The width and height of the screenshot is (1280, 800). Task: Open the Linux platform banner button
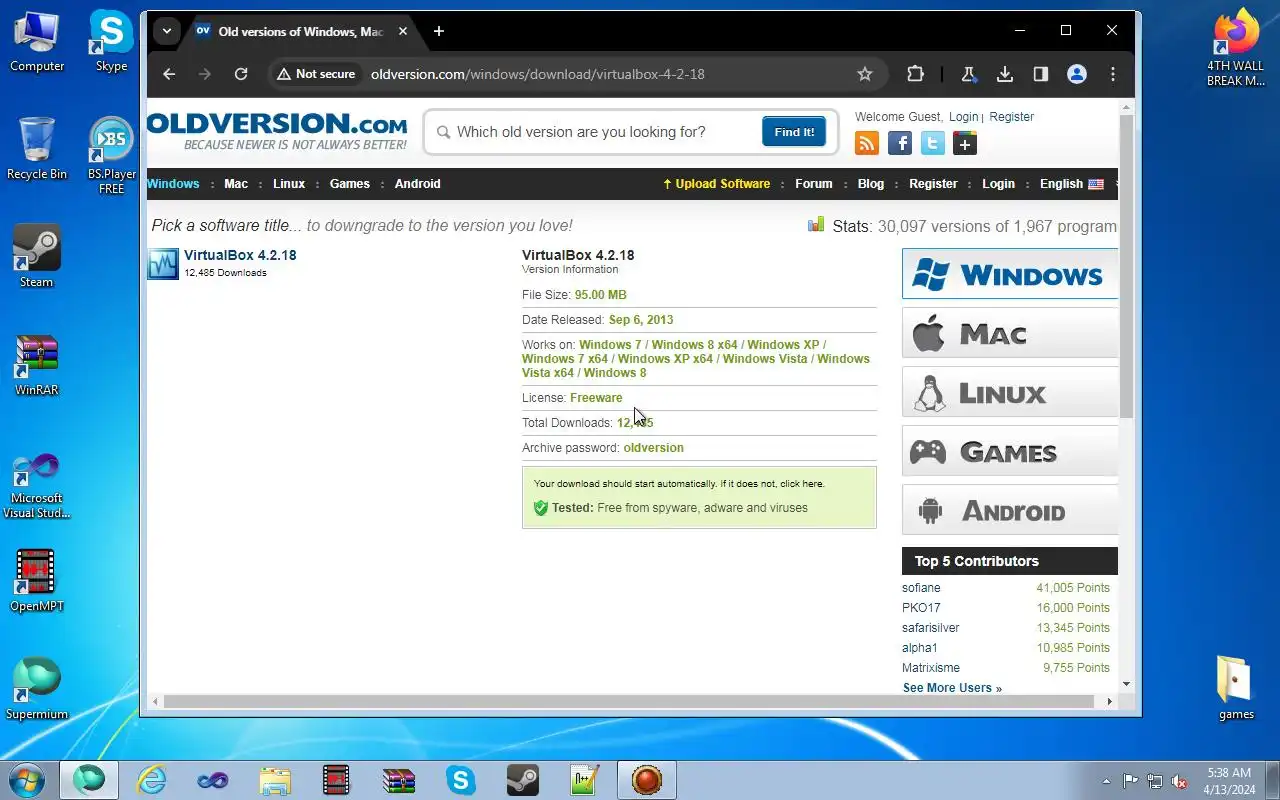1010,392
